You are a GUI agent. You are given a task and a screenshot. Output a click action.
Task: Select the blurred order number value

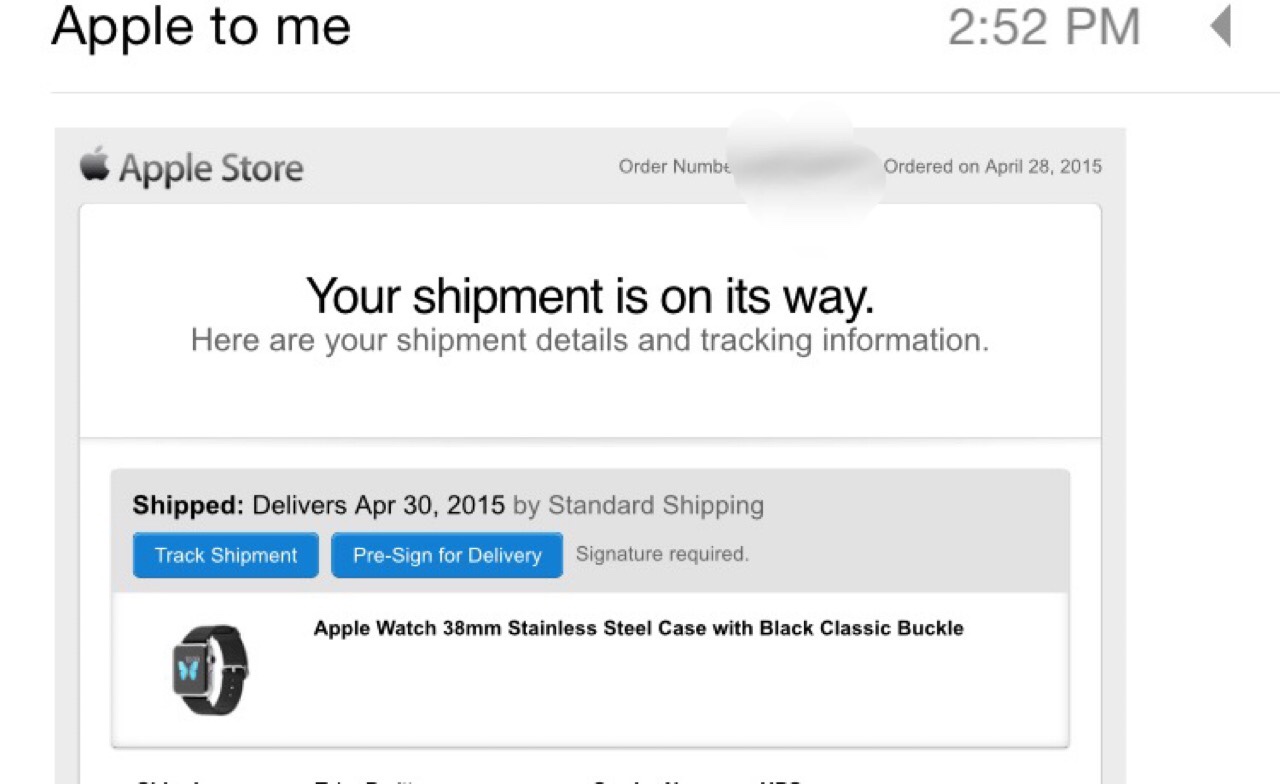click(x=806, y=167)
